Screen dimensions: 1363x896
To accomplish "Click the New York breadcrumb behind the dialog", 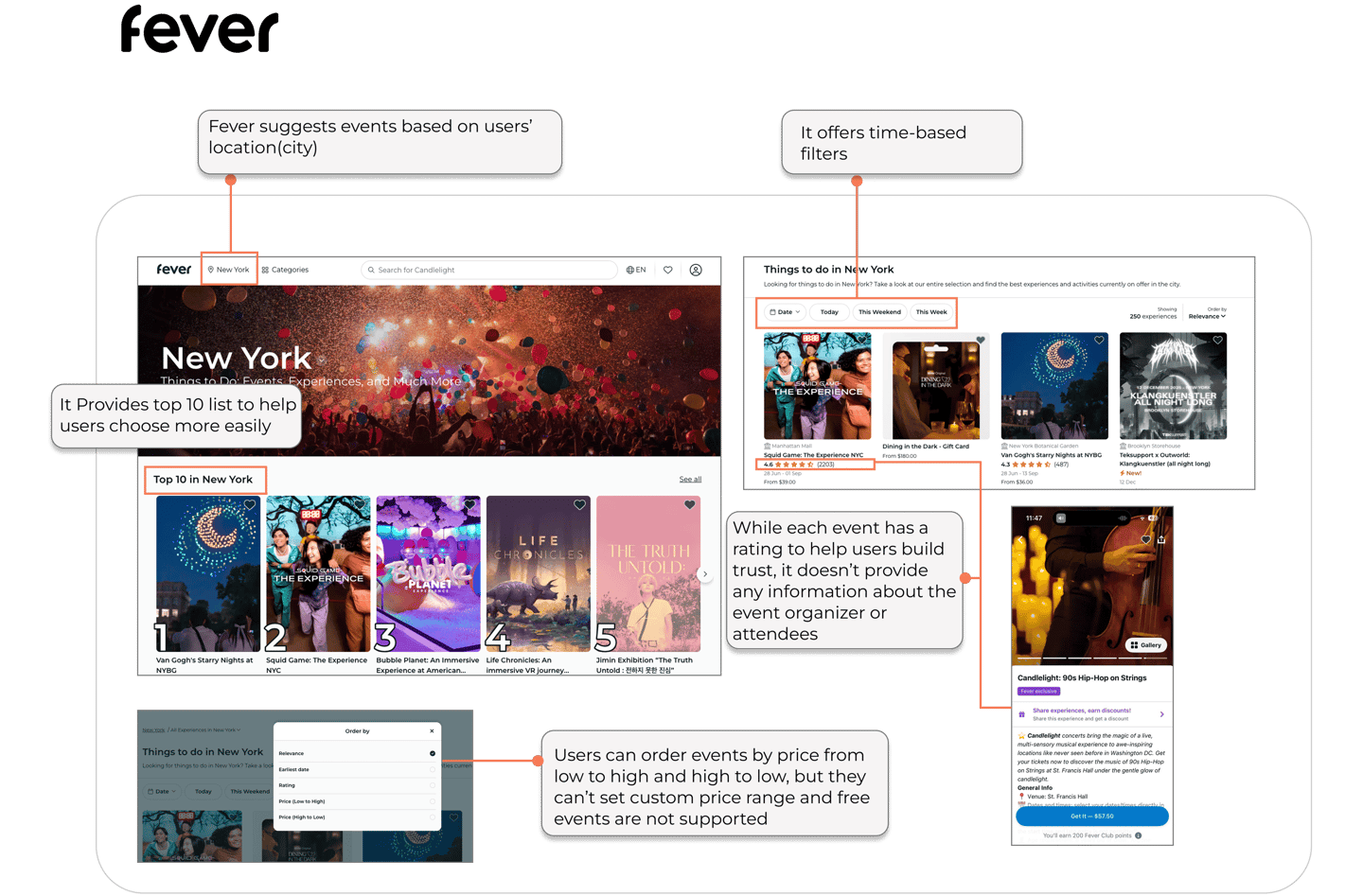I will point(153,730).
